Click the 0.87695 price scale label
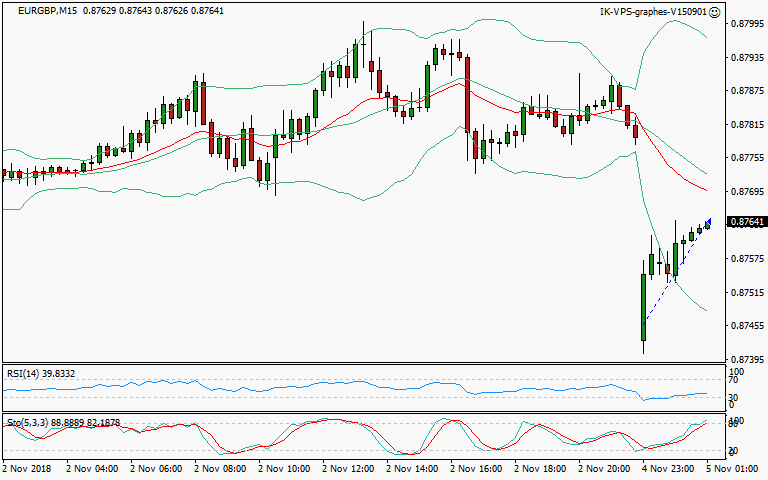This screenshot has width=768, height=480. coord(746,191)
